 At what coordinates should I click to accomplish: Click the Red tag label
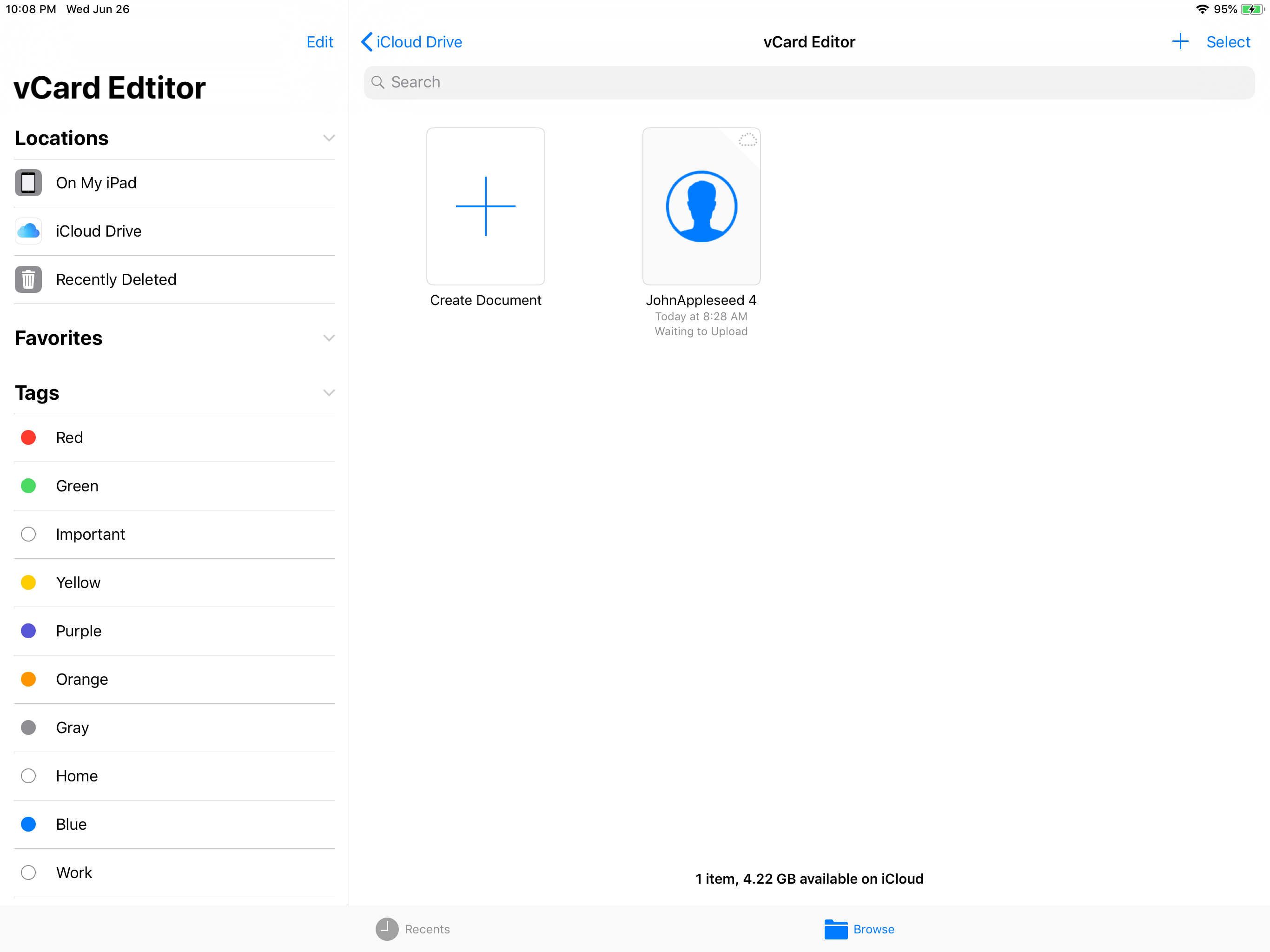click(x=69, y=437)
